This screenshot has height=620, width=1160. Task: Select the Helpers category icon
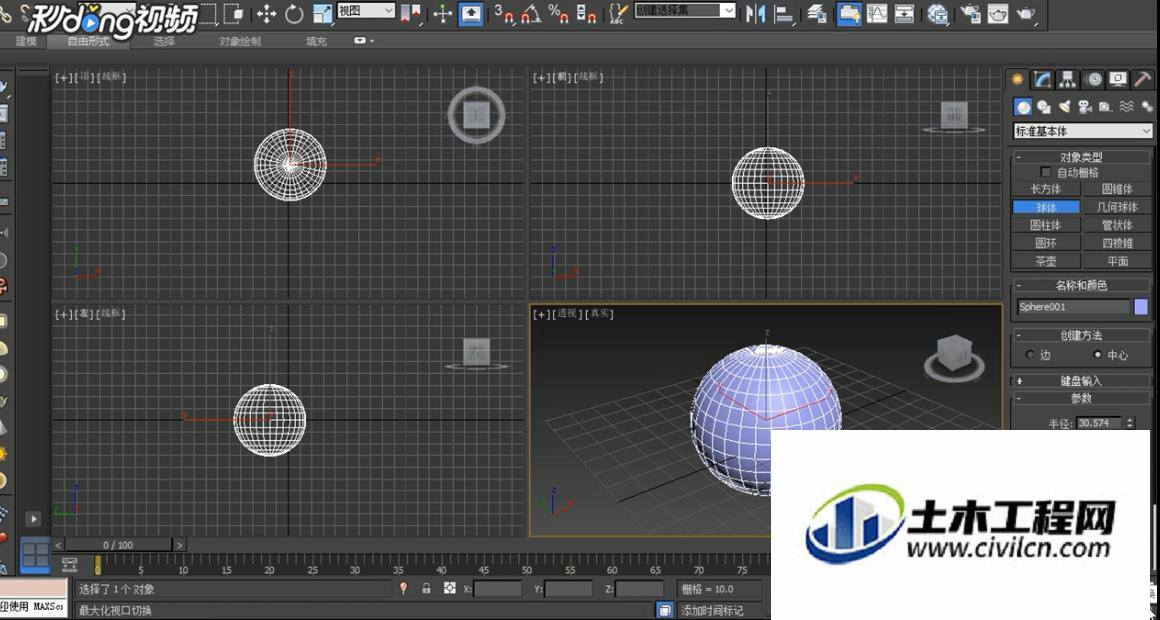1105,107
